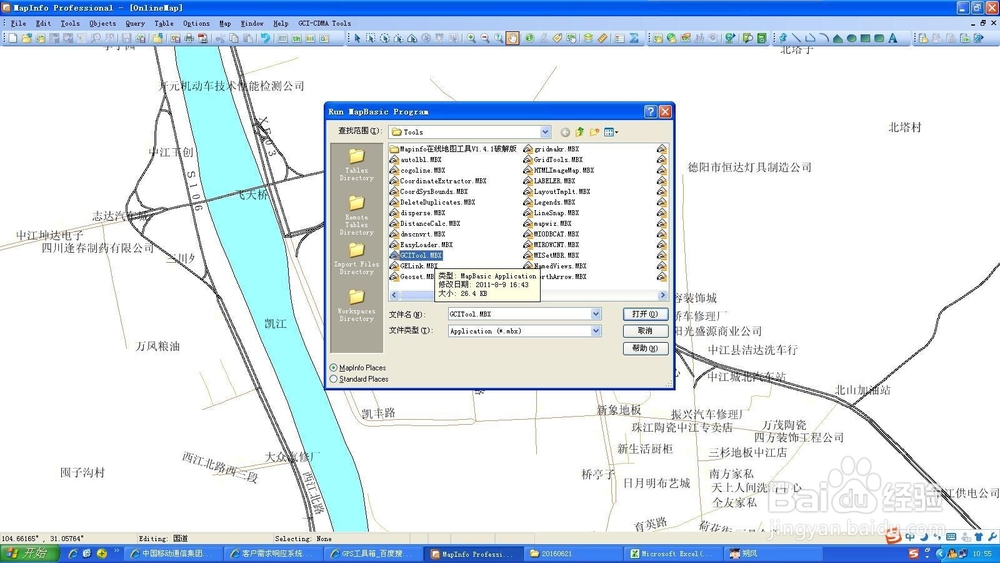1000x563 pixels.
Task: Open the Remote Tables Directory shortcut
Action: pos(357,216)
